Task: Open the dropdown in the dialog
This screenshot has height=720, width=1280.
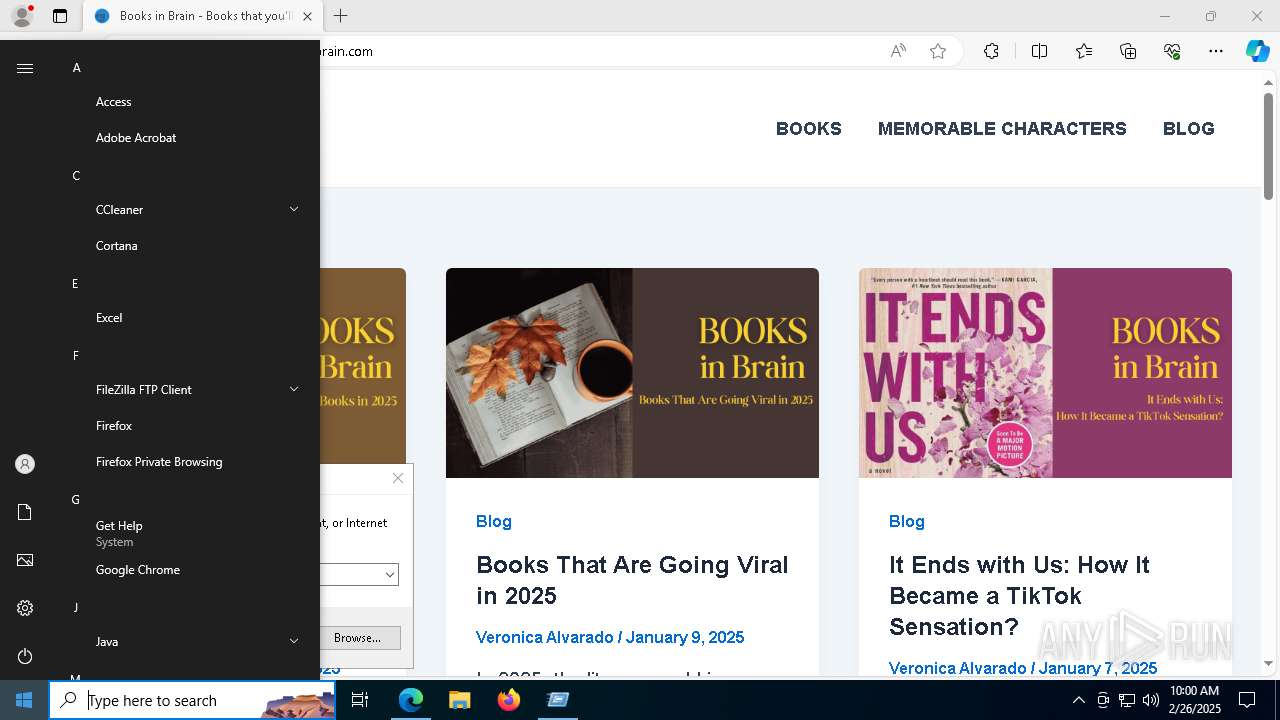Action: [x=389, y=574]
